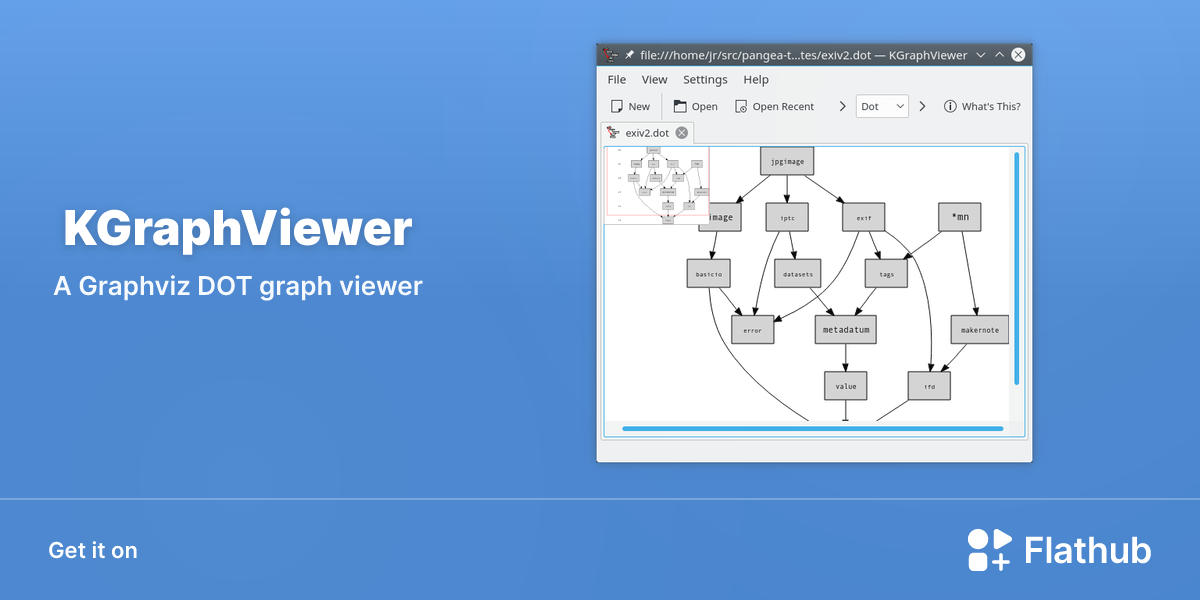Select the basicio graph node
The width and height of the screenshot is (1200, 600).
710,273
